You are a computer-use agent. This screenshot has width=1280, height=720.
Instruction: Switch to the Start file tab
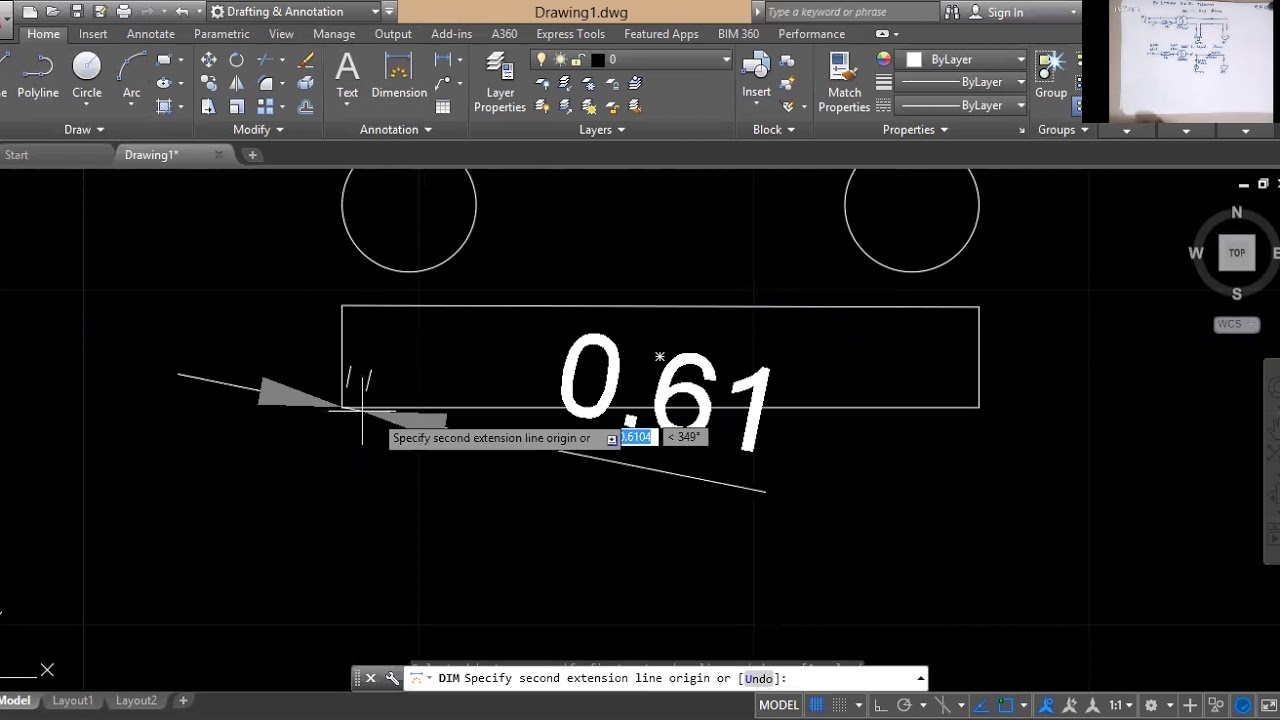[17, 155]
